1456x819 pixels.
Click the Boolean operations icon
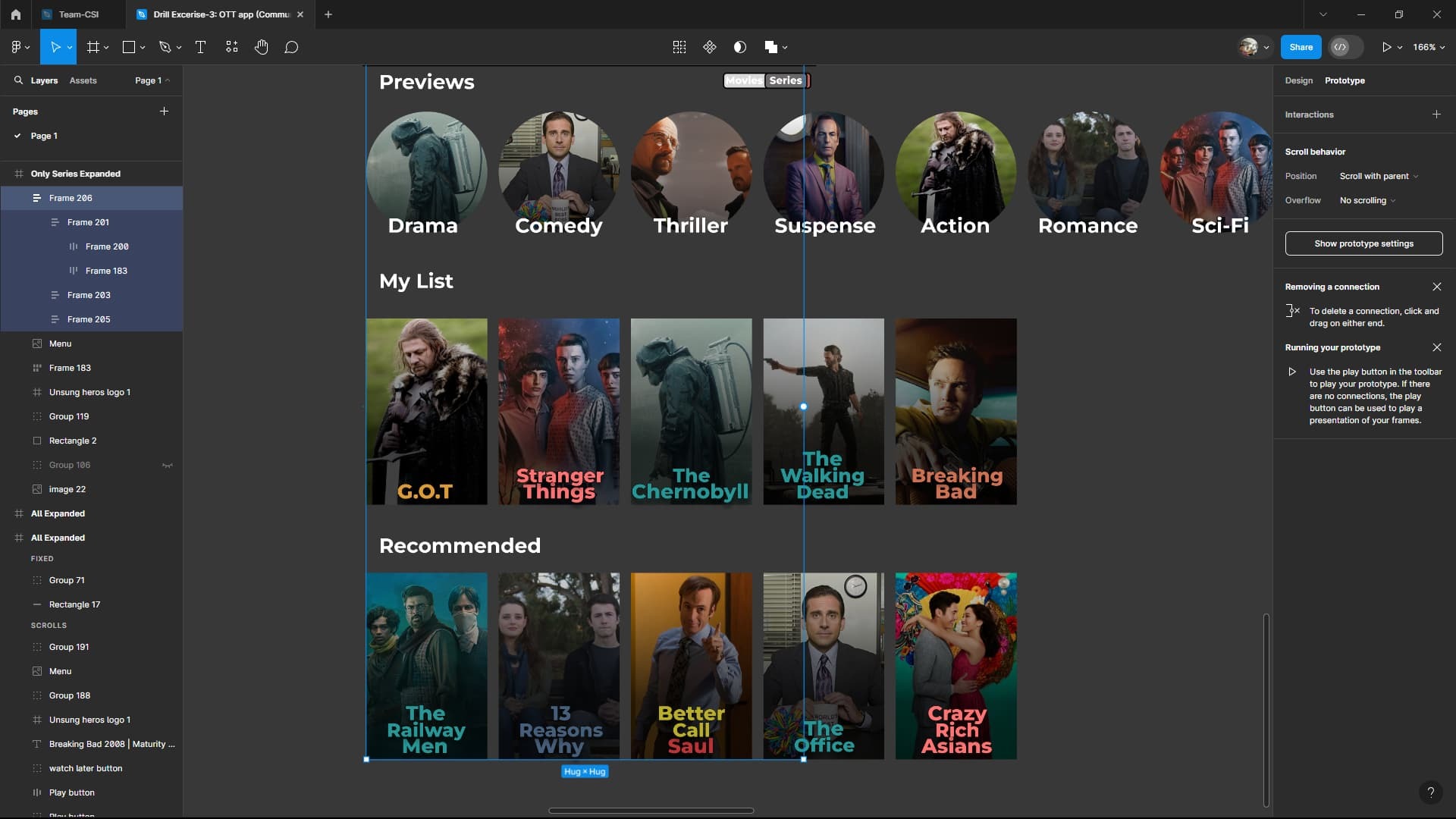771,47
